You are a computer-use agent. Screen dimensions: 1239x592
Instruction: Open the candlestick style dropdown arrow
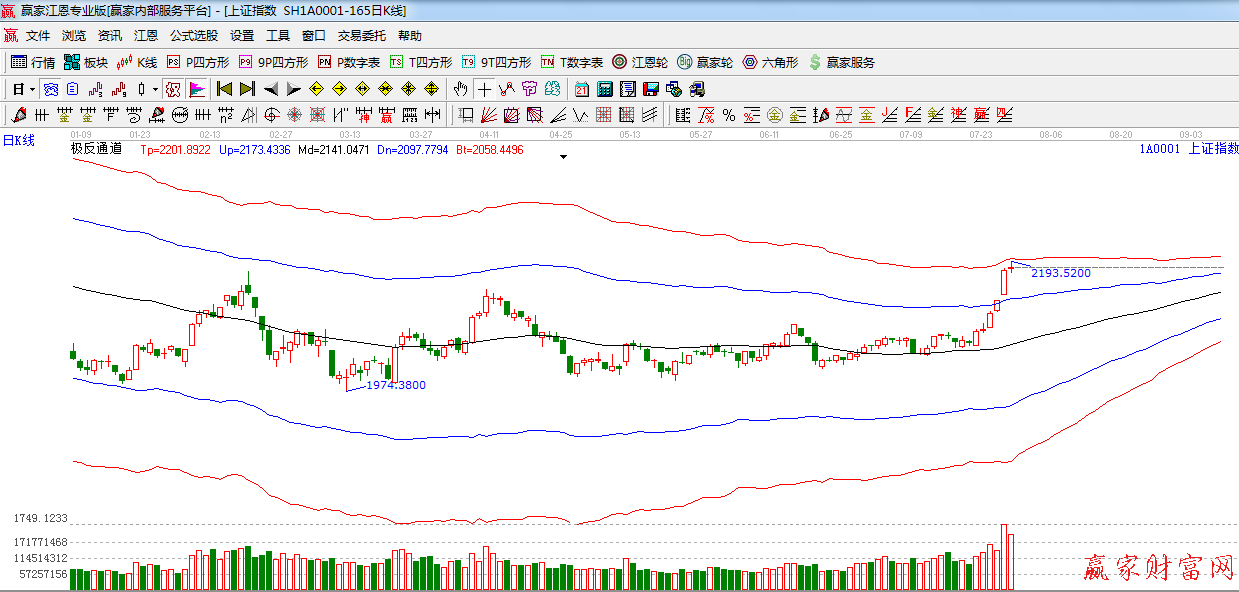click(x=155, y=89)
